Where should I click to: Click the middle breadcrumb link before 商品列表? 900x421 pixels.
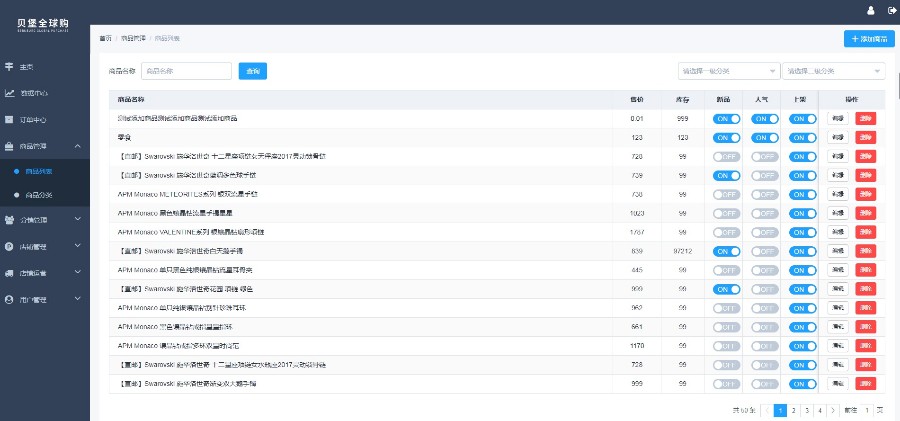(133, 38)
